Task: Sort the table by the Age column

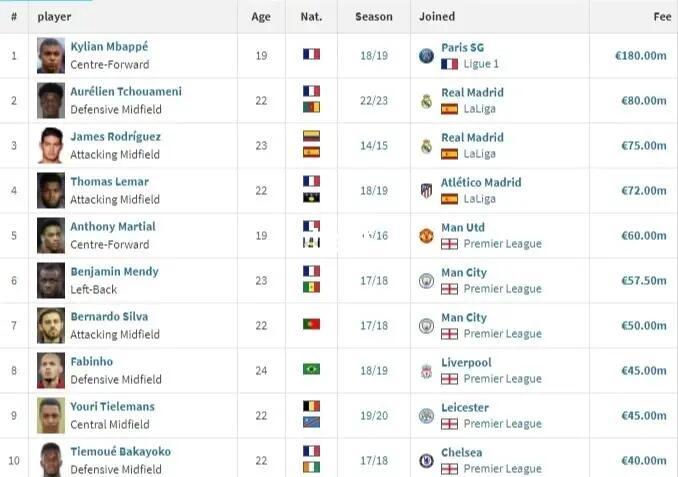Action: (261, 17)
